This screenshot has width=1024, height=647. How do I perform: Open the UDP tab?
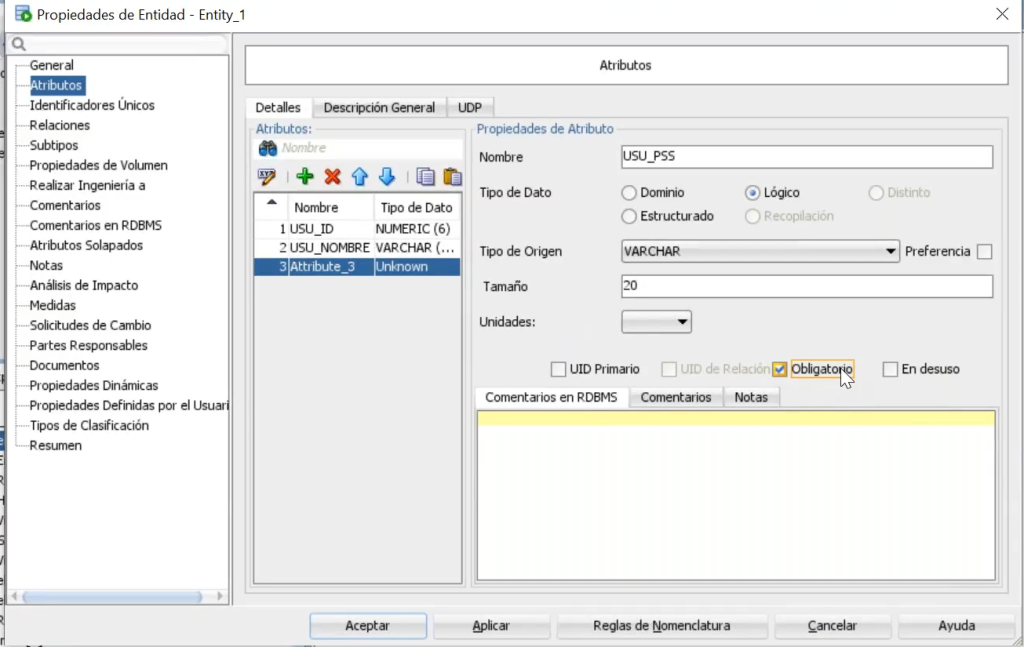[470, 108]
